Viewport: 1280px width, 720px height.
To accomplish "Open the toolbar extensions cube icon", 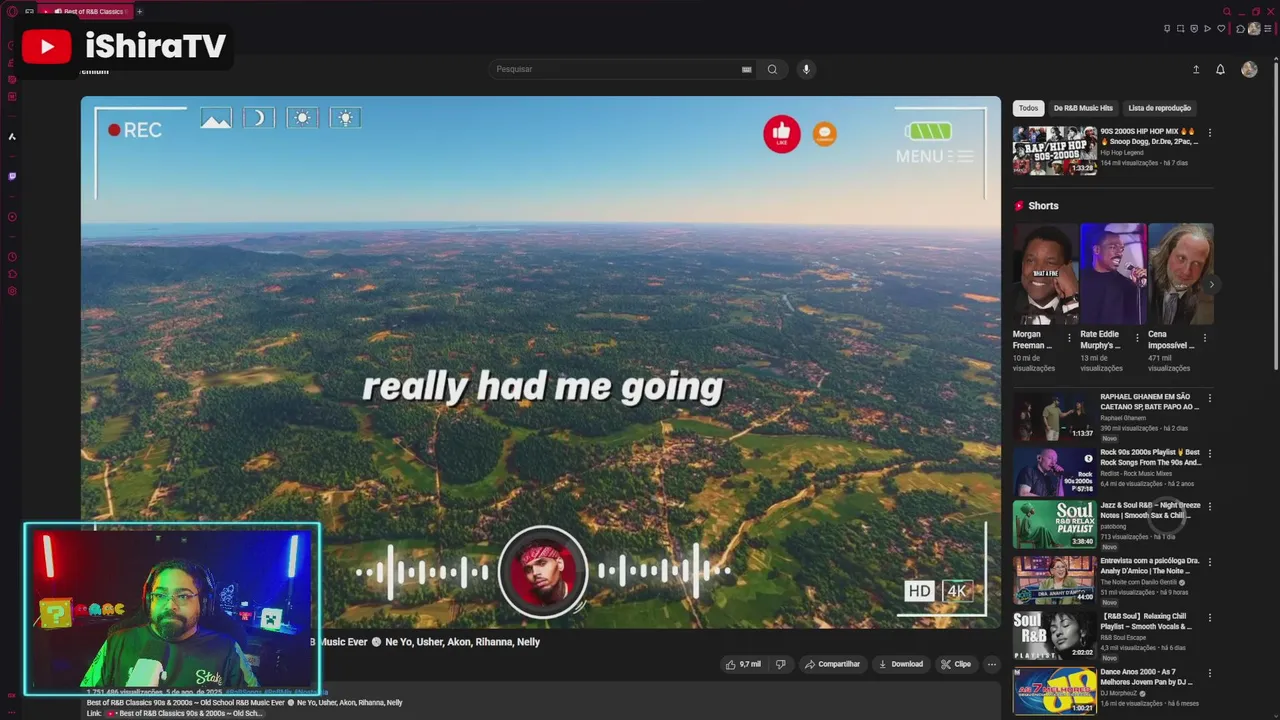I will click(1240, 29).
